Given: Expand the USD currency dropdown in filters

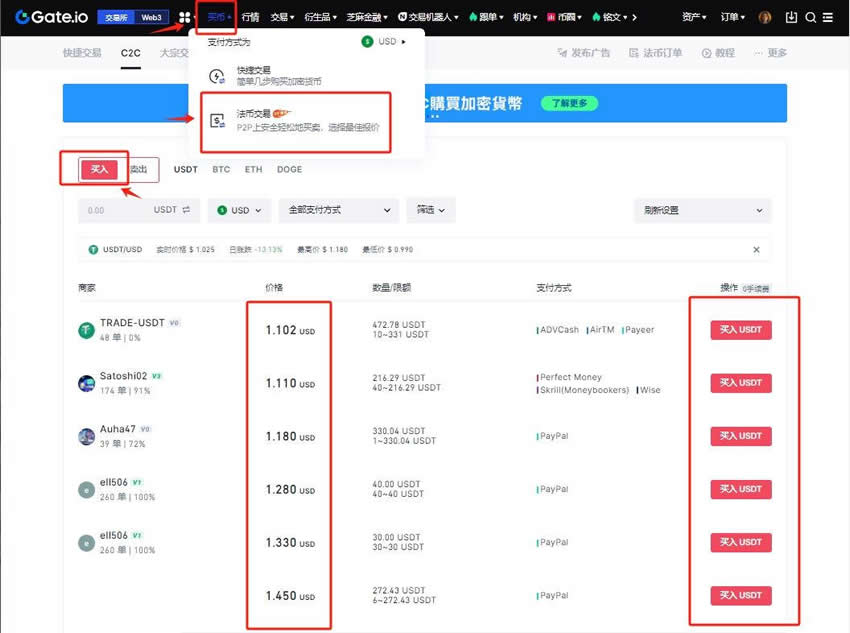Looking at the screenshot, I should (x=239, y=211).
